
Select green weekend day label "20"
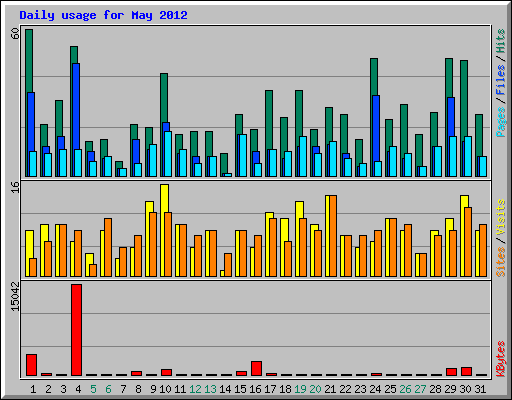tap(315, 389)
